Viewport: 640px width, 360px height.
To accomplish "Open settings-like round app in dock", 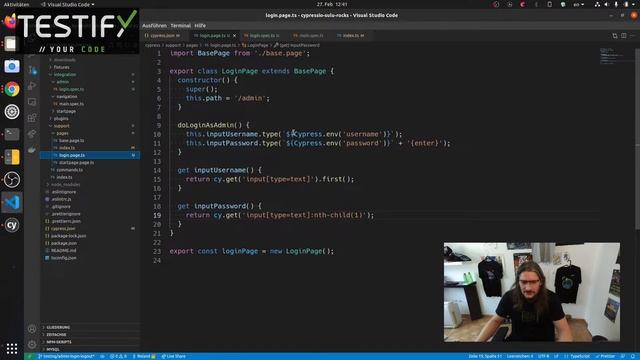I will coord(12,111).
